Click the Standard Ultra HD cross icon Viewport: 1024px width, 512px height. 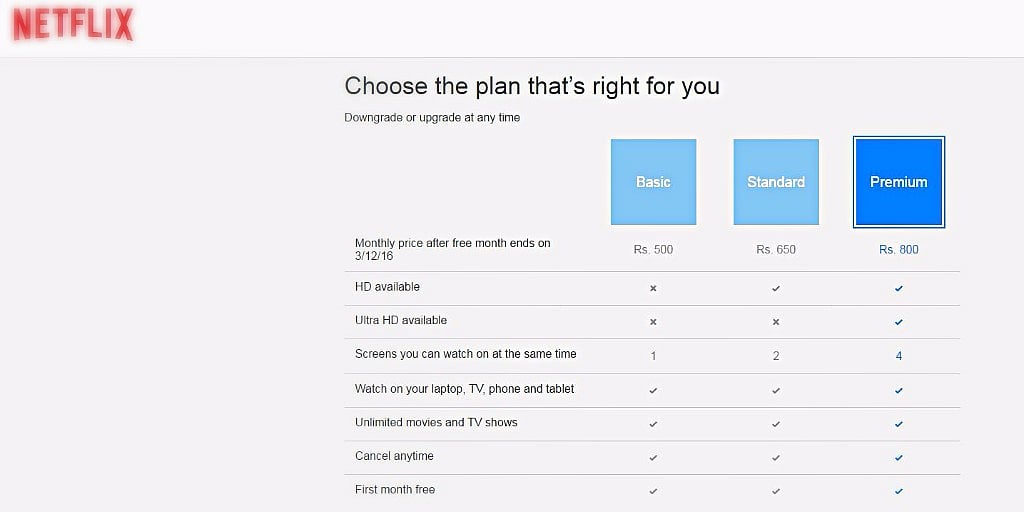[x=776, y=322]
